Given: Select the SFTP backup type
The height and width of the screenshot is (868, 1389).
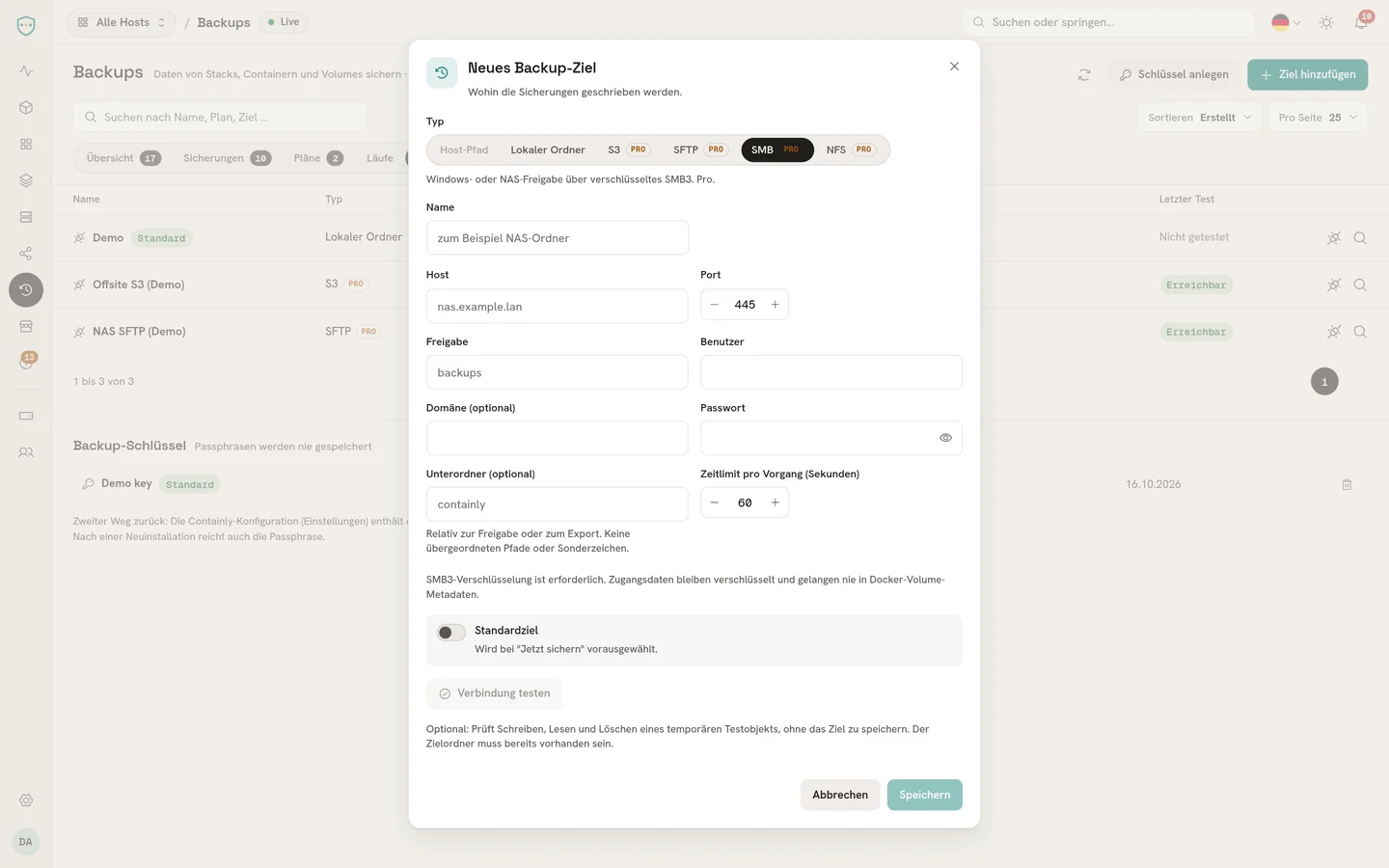Looking at the screenshot, I should pyautogui.click(x=699, y=150).
